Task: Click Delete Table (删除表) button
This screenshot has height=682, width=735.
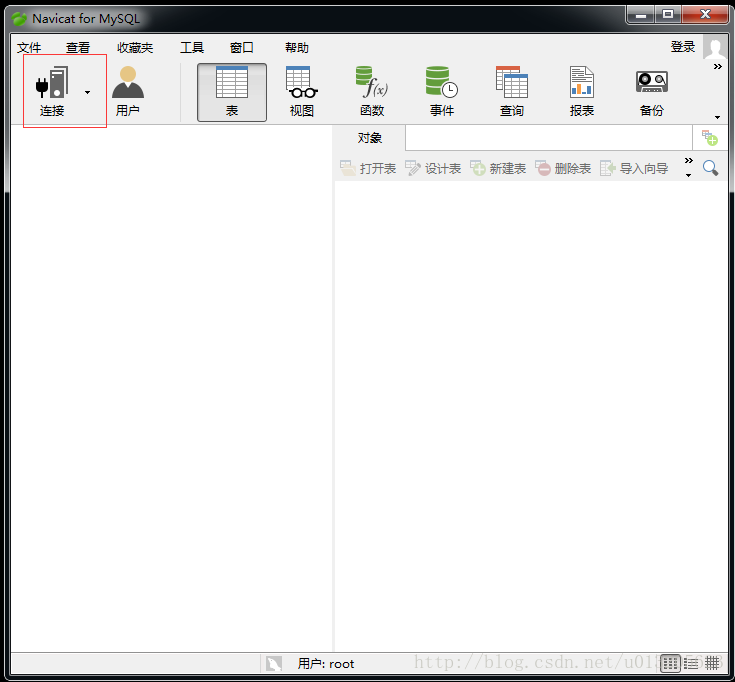Action: [563, 168]
